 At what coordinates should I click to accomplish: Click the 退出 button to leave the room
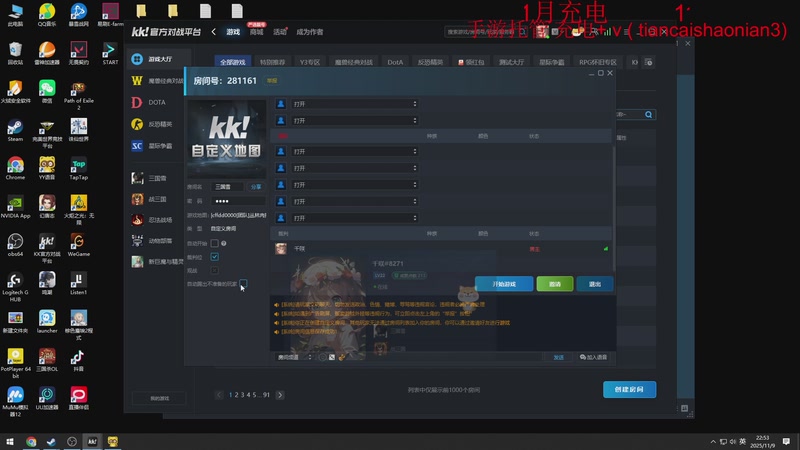click(594, 284)
